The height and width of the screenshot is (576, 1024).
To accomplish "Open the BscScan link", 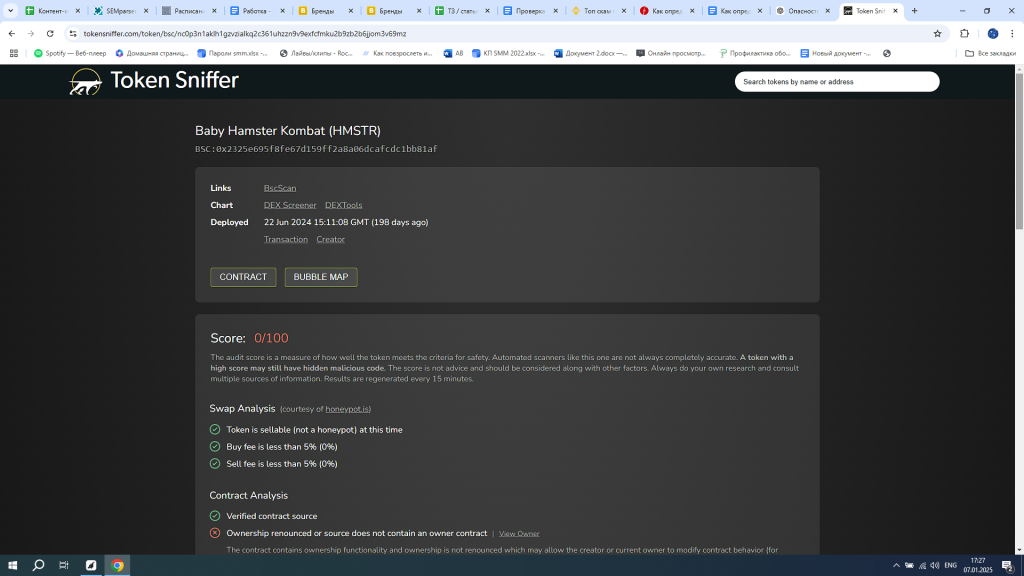I will coord(280,188).
